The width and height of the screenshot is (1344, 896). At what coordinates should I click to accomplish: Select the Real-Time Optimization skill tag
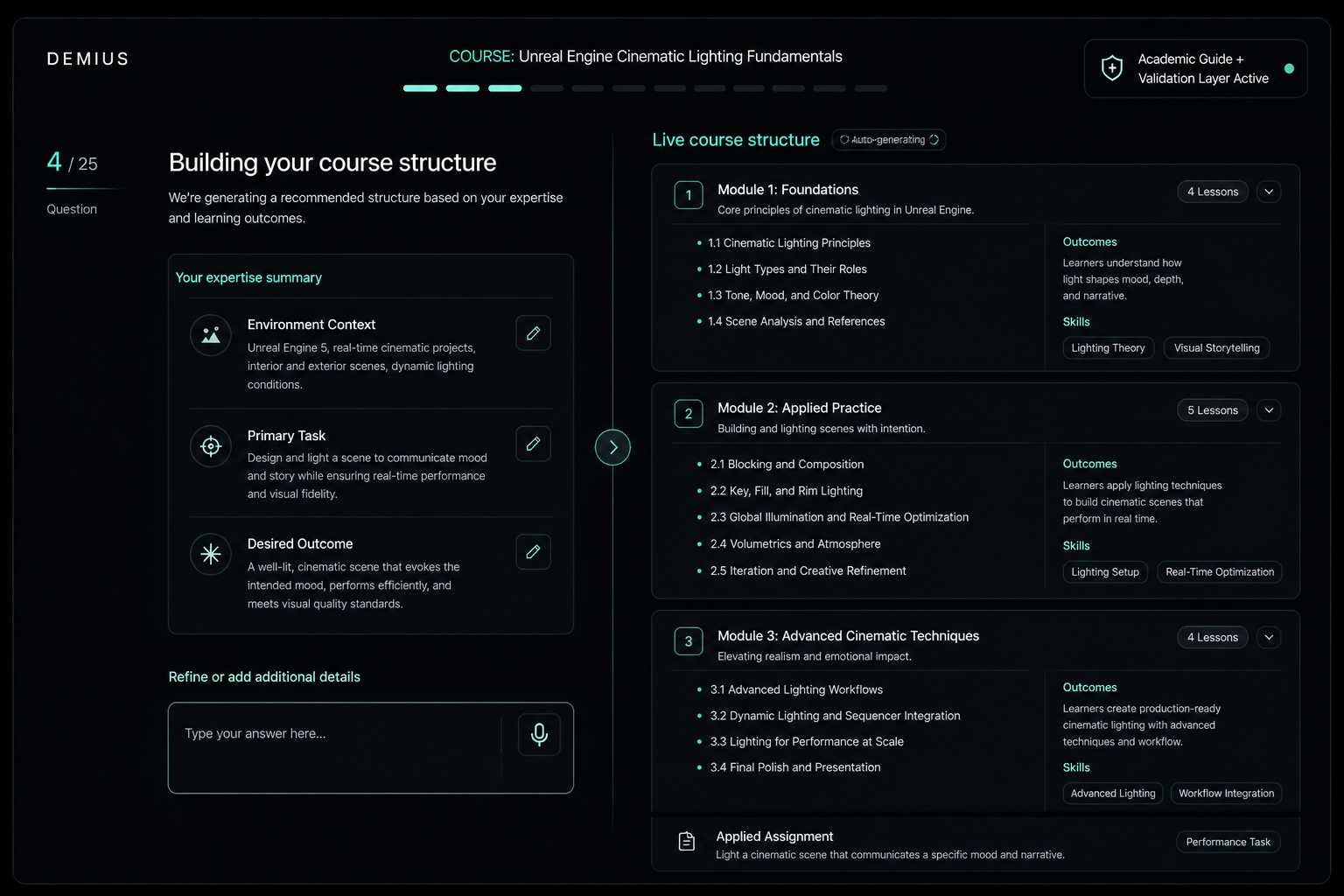(1220, 571)
